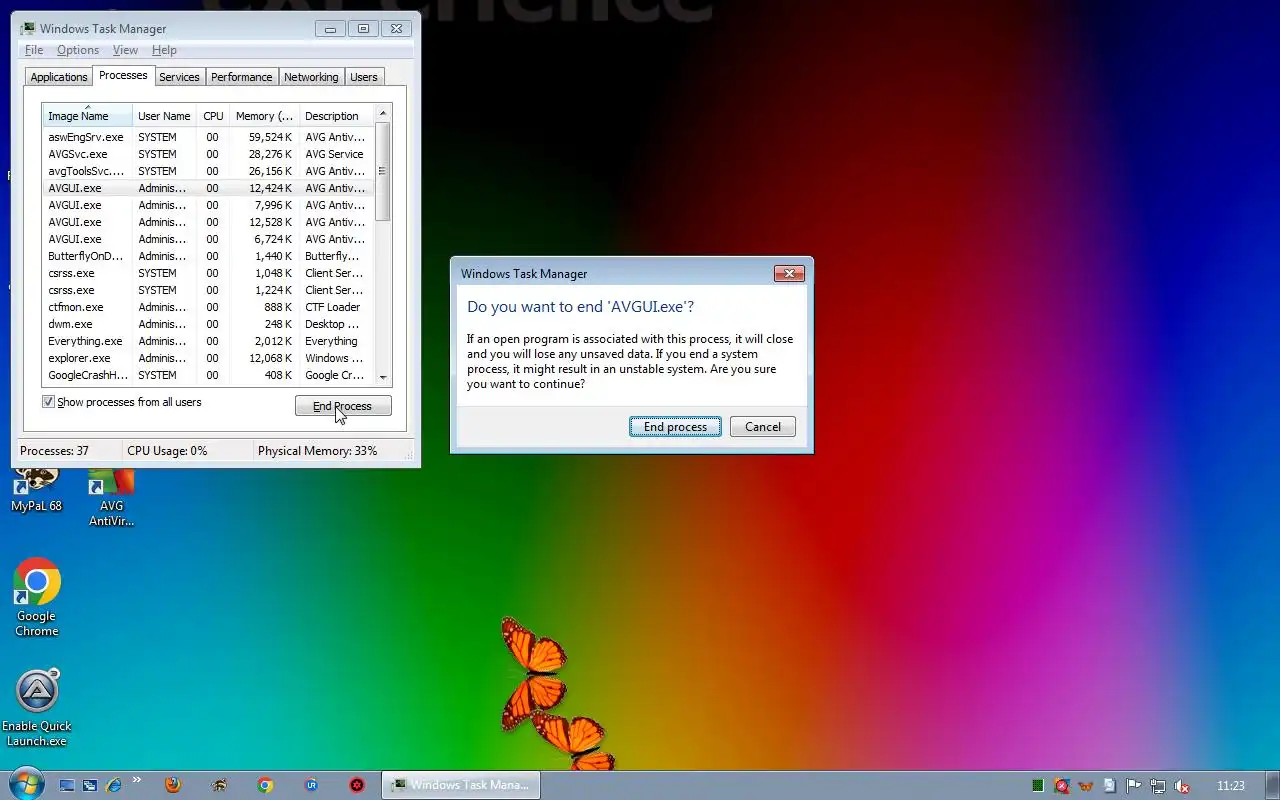The width and height of the screenshot is (1280, 800).
Task: Open Firefox from the taskbar
Action: tap(173, 786)
